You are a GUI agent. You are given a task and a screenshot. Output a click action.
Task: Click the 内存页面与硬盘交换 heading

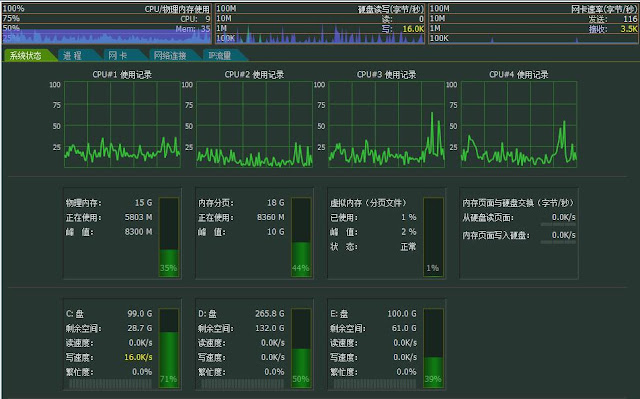pos(519,203)
